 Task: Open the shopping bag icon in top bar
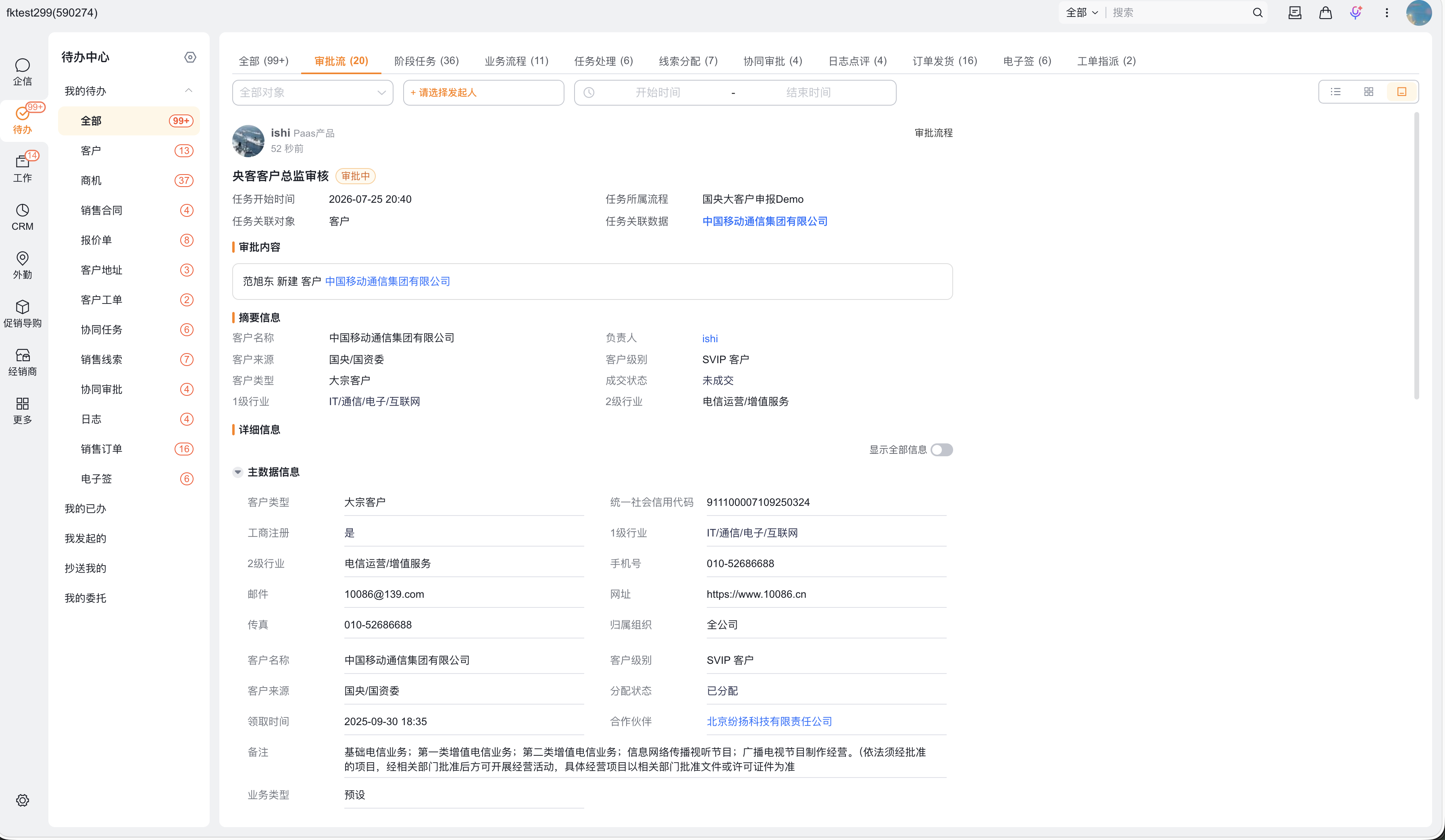[x=1325, y=12]
